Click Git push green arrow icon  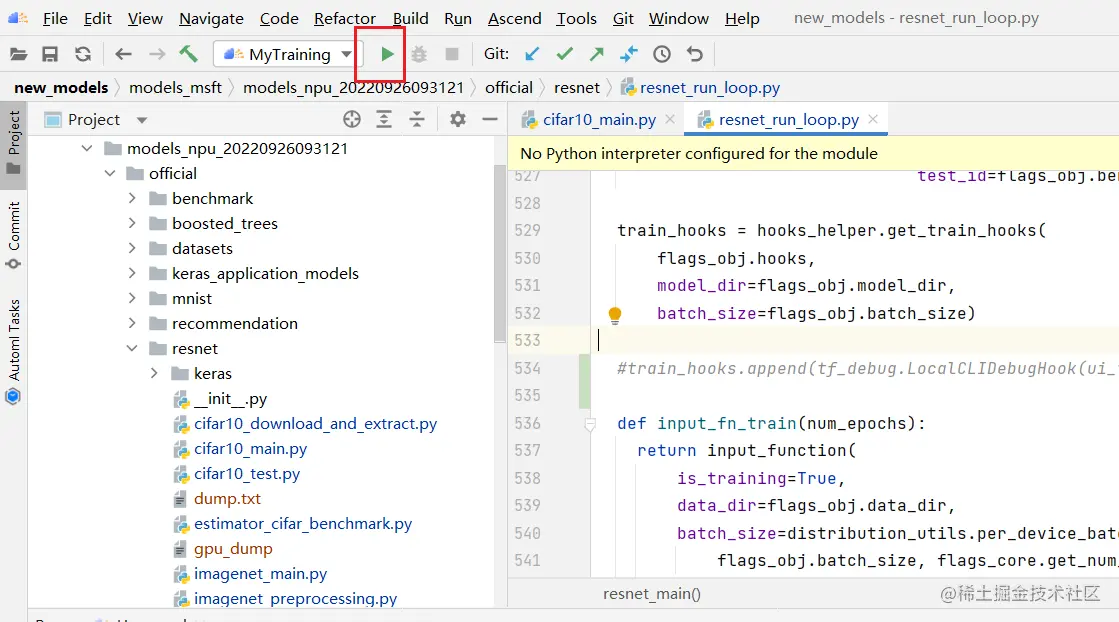(x=597, y=54)
